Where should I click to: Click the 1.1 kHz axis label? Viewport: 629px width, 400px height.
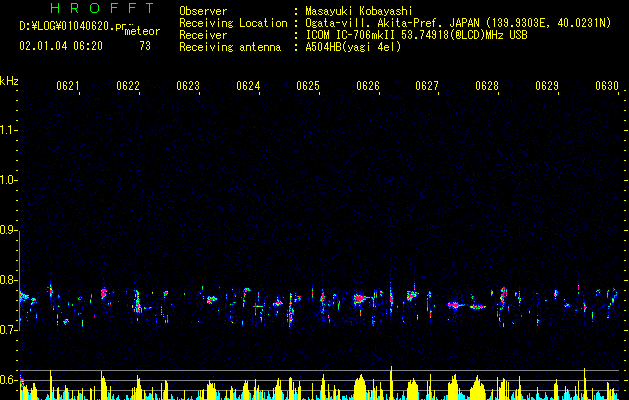pos(7,130)
